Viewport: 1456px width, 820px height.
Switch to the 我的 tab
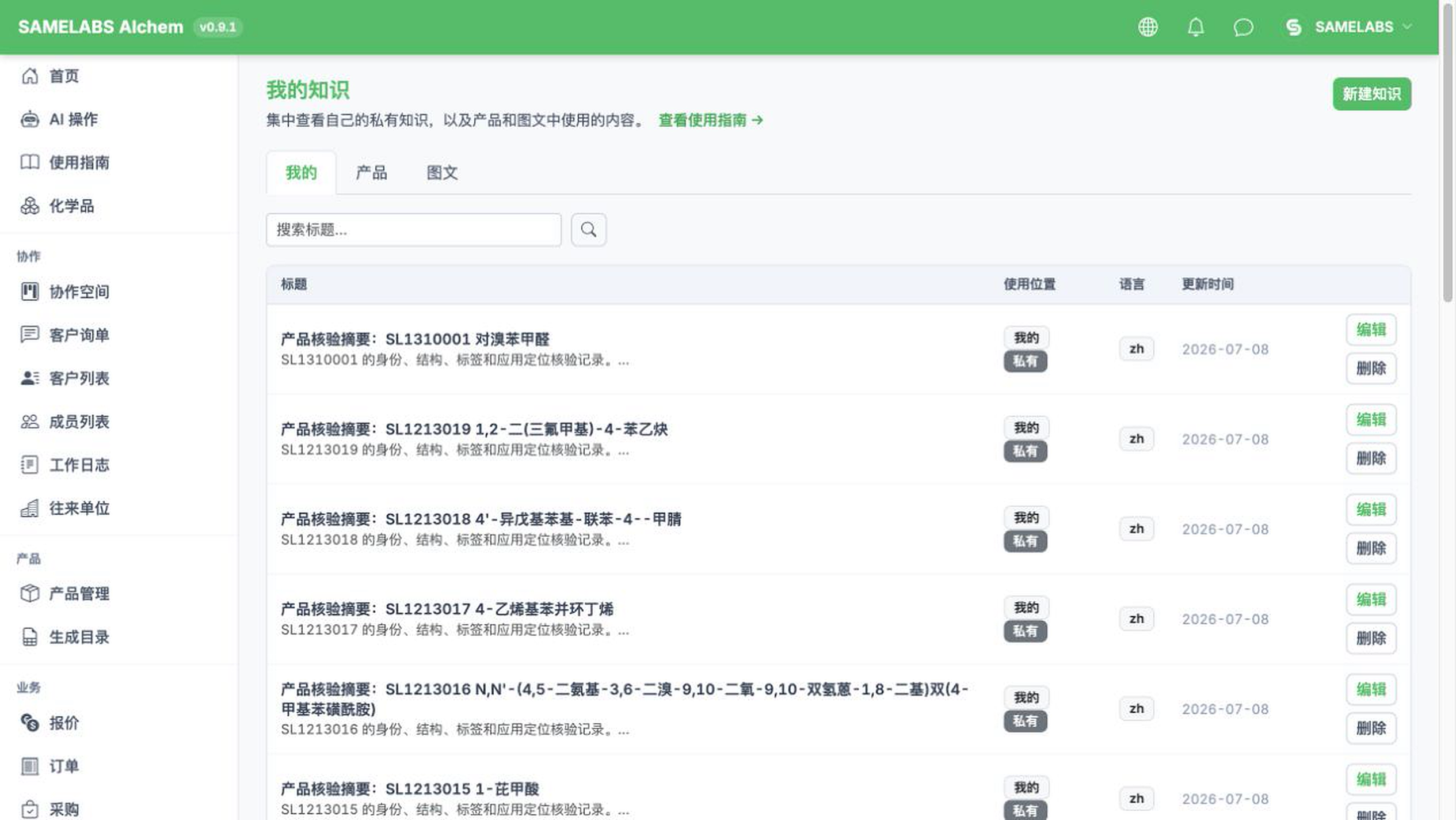[x=301, y=173]
